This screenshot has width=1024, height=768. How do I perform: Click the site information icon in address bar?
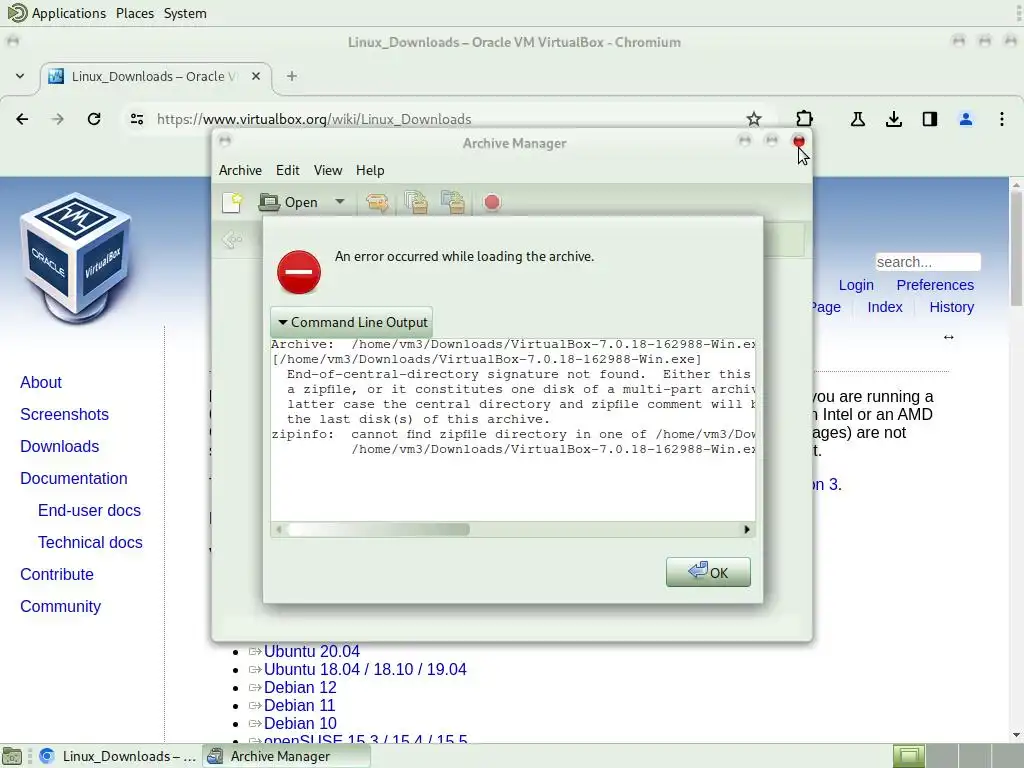(136, 119)
